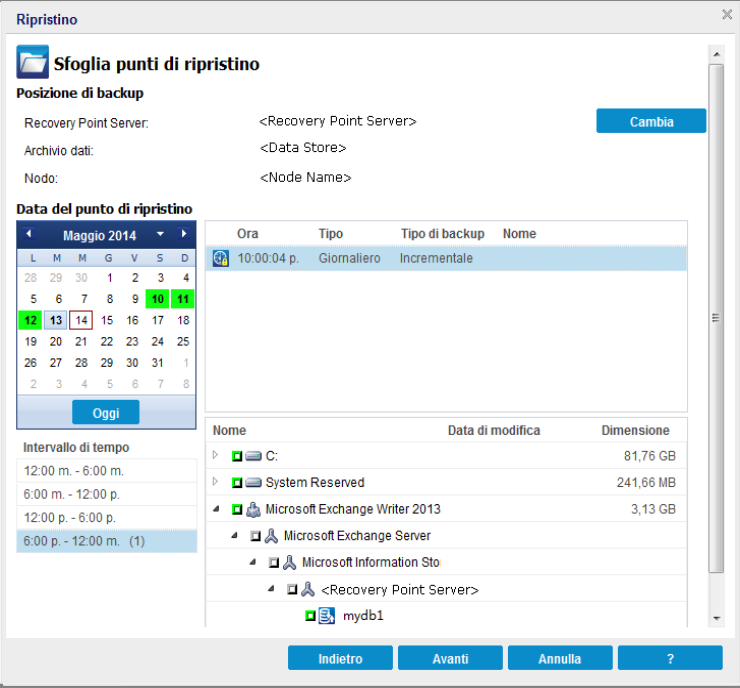
Task: Click the Oggi button in calendar
Action: pos(106,412)
